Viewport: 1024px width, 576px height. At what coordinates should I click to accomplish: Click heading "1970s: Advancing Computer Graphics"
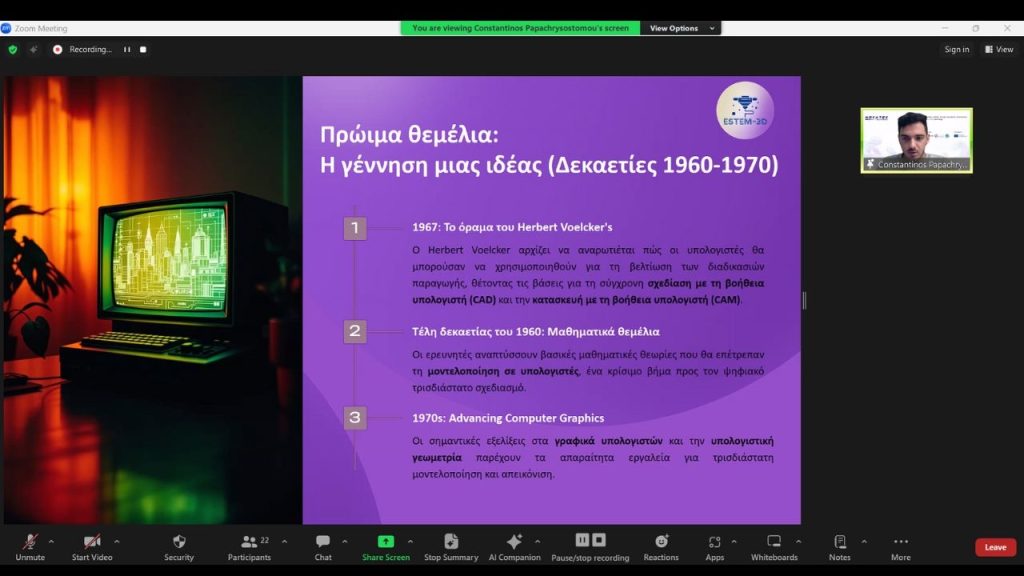tap(508, 418)
